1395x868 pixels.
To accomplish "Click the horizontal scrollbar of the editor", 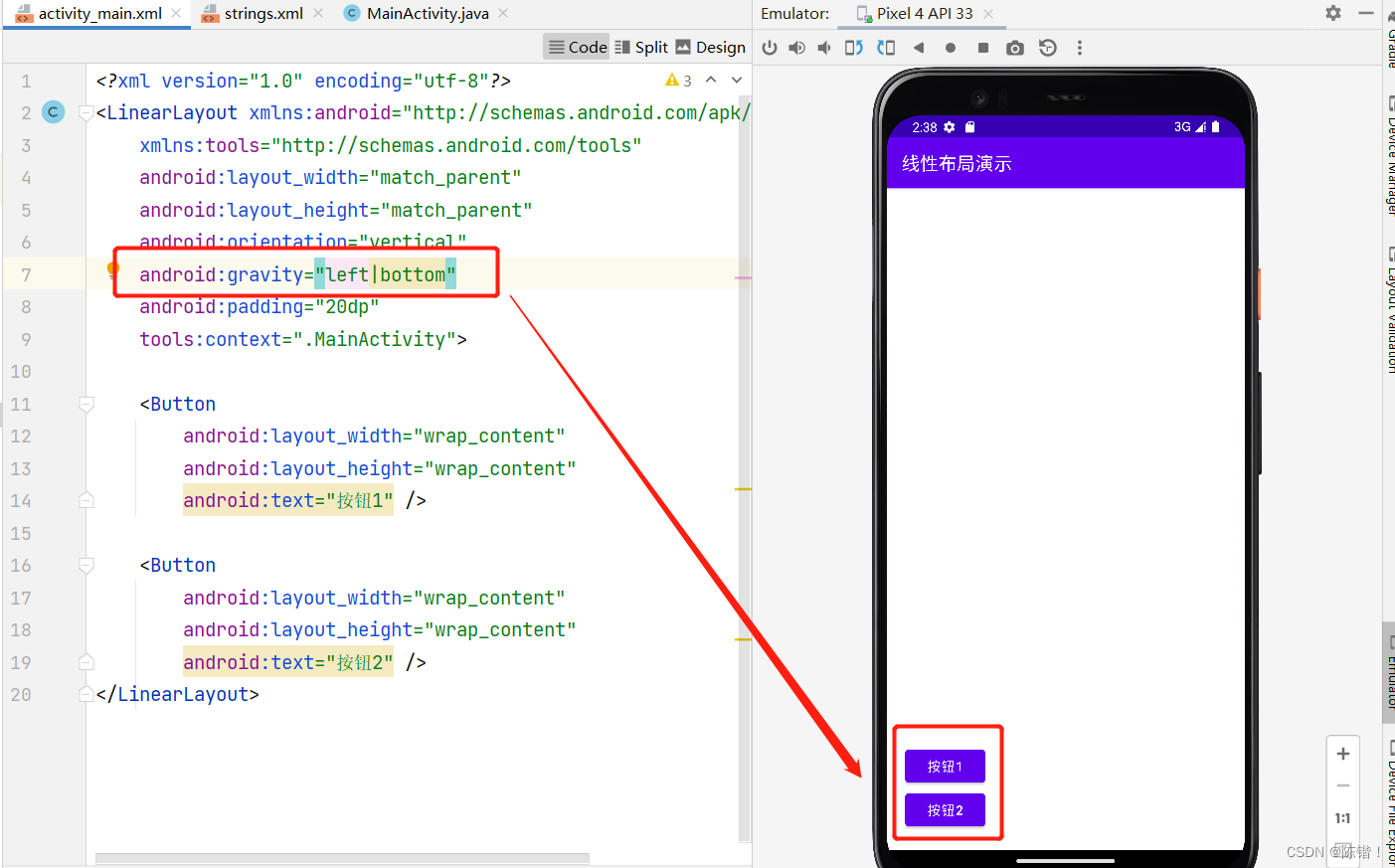I will pyautogui.click(x=342, y=858).
